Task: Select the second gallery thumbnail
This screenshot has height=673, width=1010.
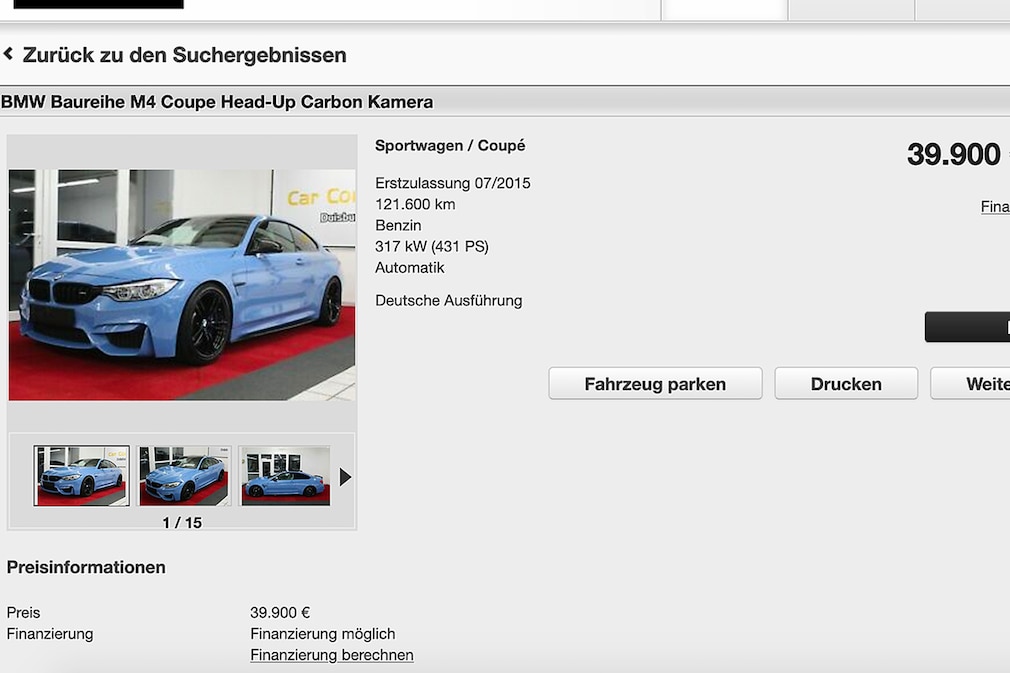Action: click(184, 476)
